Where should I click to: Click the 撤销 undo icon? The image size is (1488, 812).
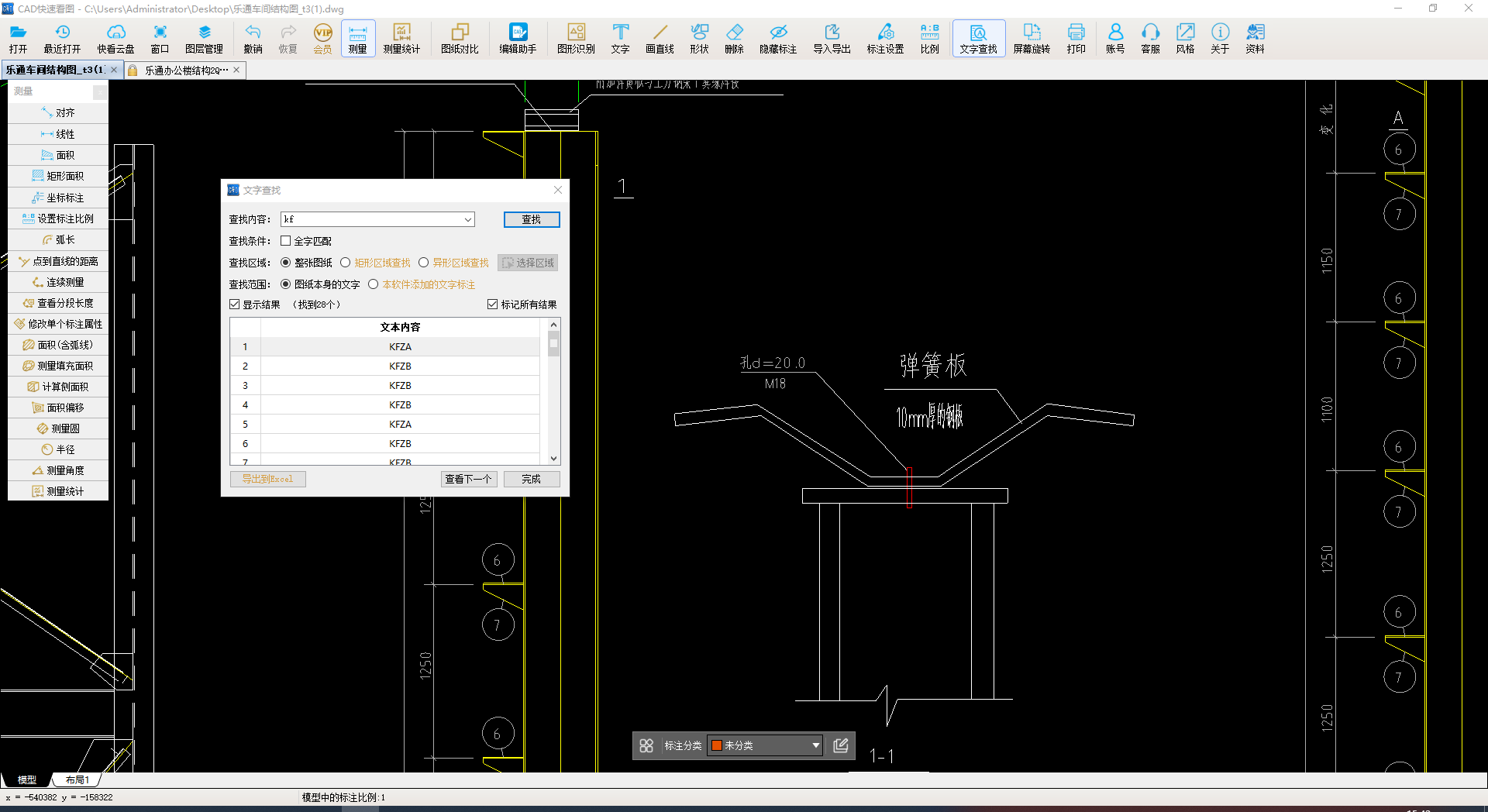point(253,38)
